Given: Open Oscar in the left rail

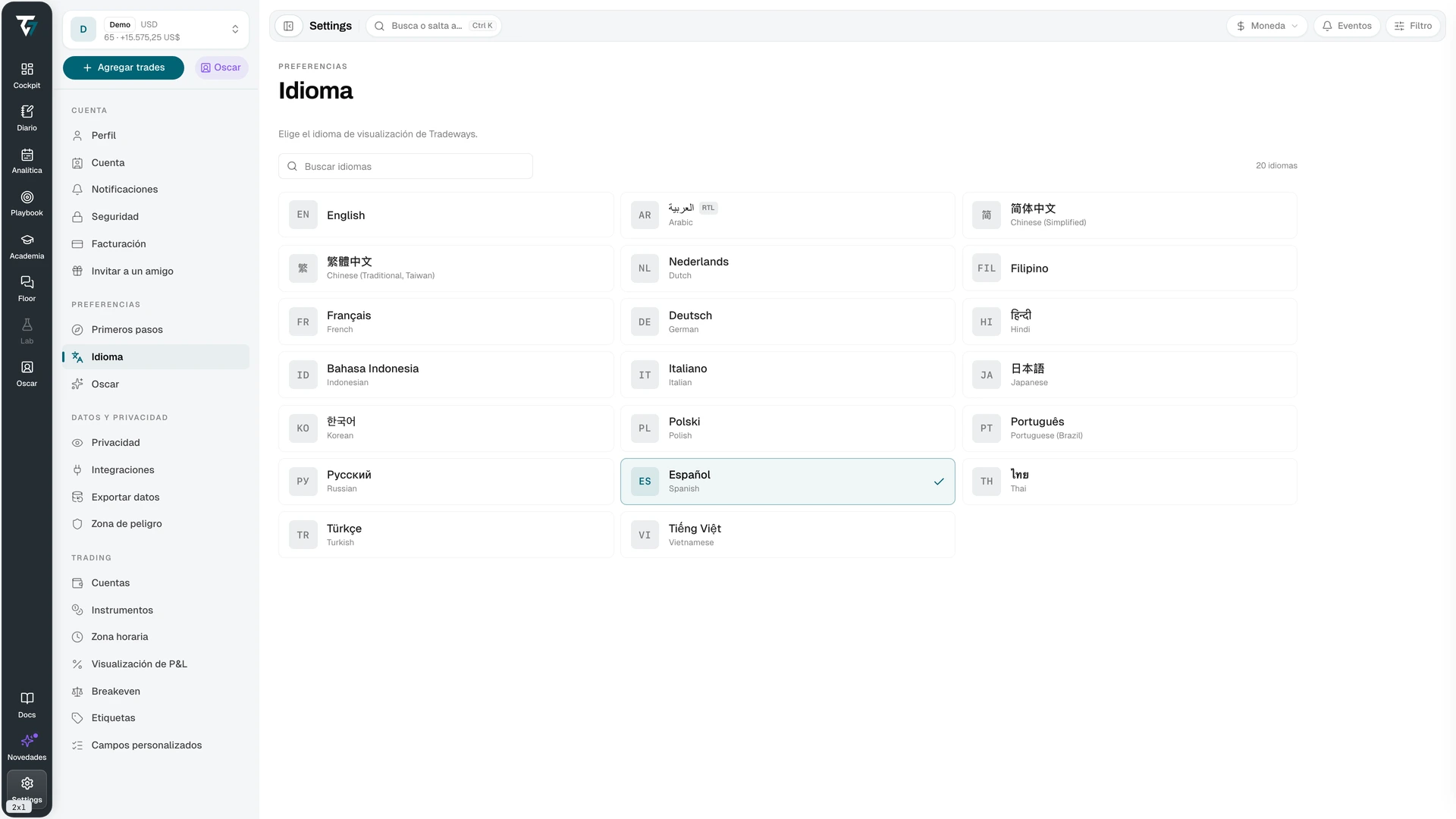Looking at the screenshot, I should (27, 373).
